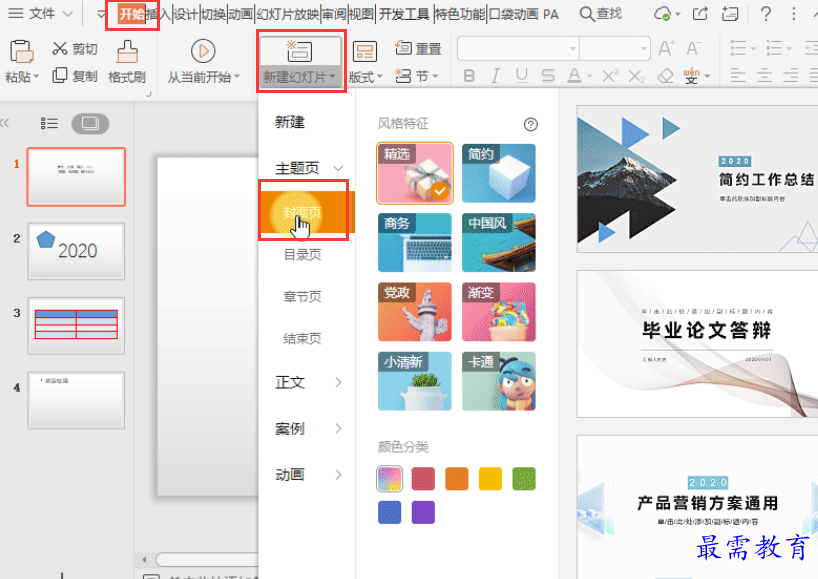This screenshot has width=818, height=579.
Task: Align text left
Action: [x=738, y=76]
